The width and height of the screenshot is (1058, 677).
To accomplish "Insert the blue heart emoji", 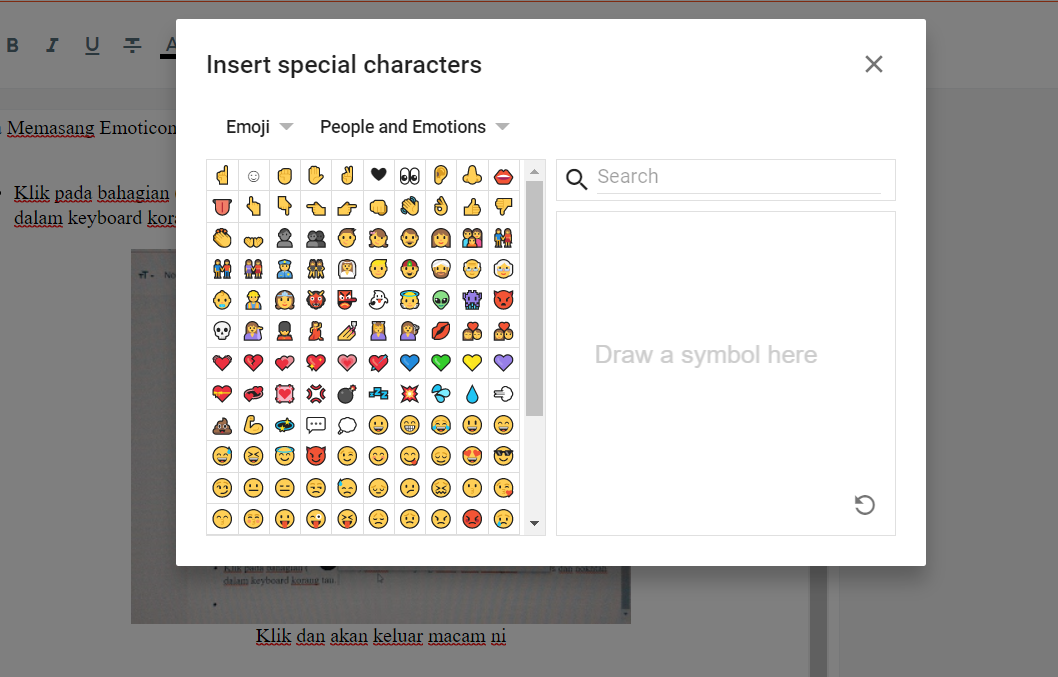I will point(409,362).
